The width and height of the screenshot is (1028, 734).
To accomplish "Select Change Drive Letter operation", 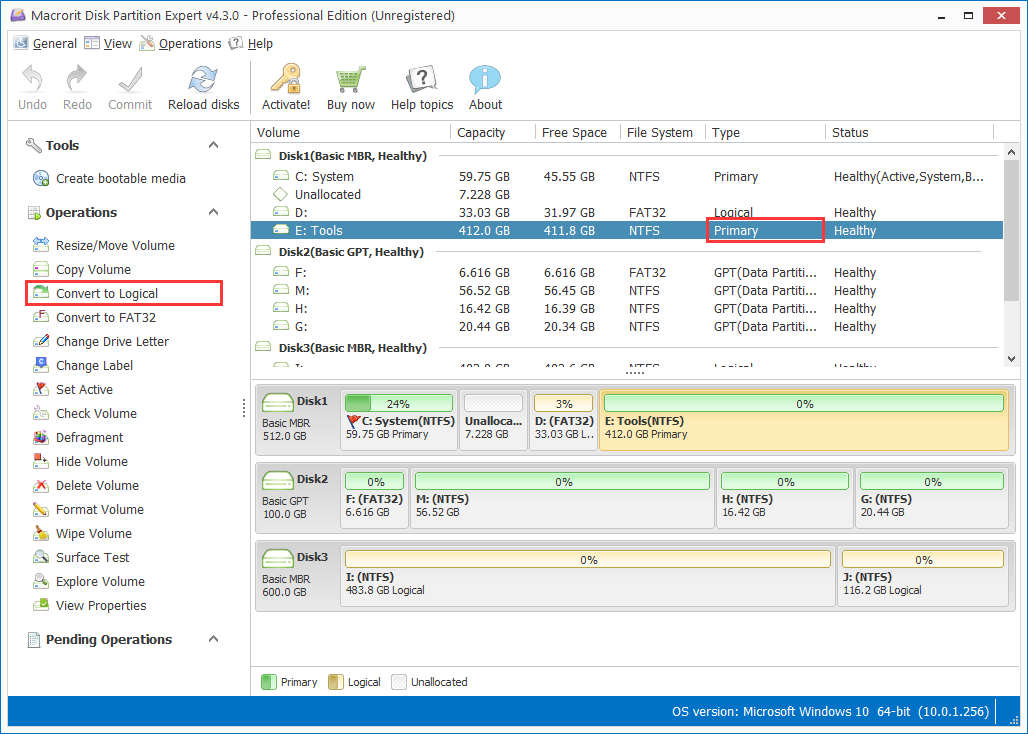I will click(x=101, y=341).
